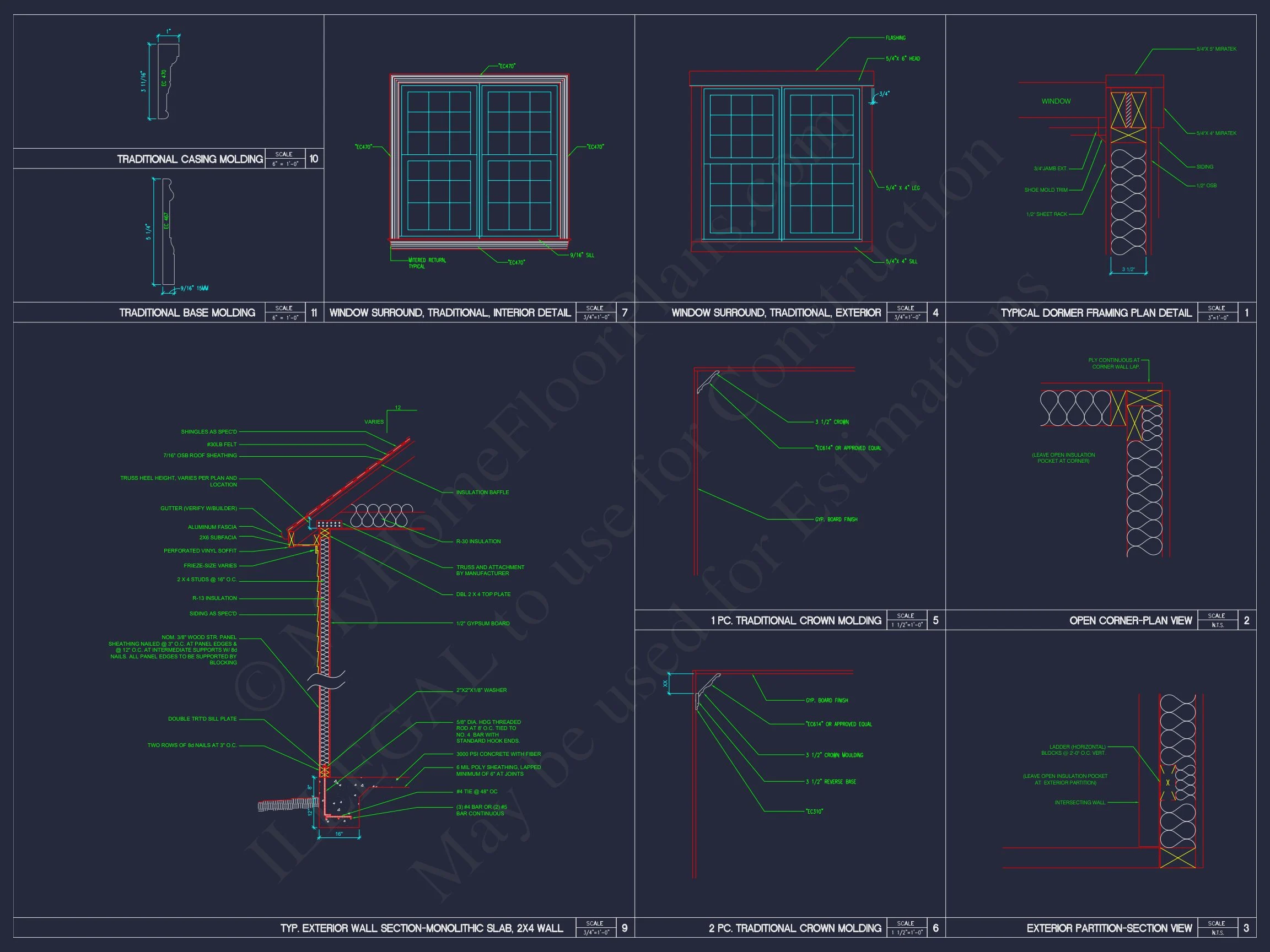
Task: Click the Traditional Casing Molding title
Action: [x=190, y=159]
